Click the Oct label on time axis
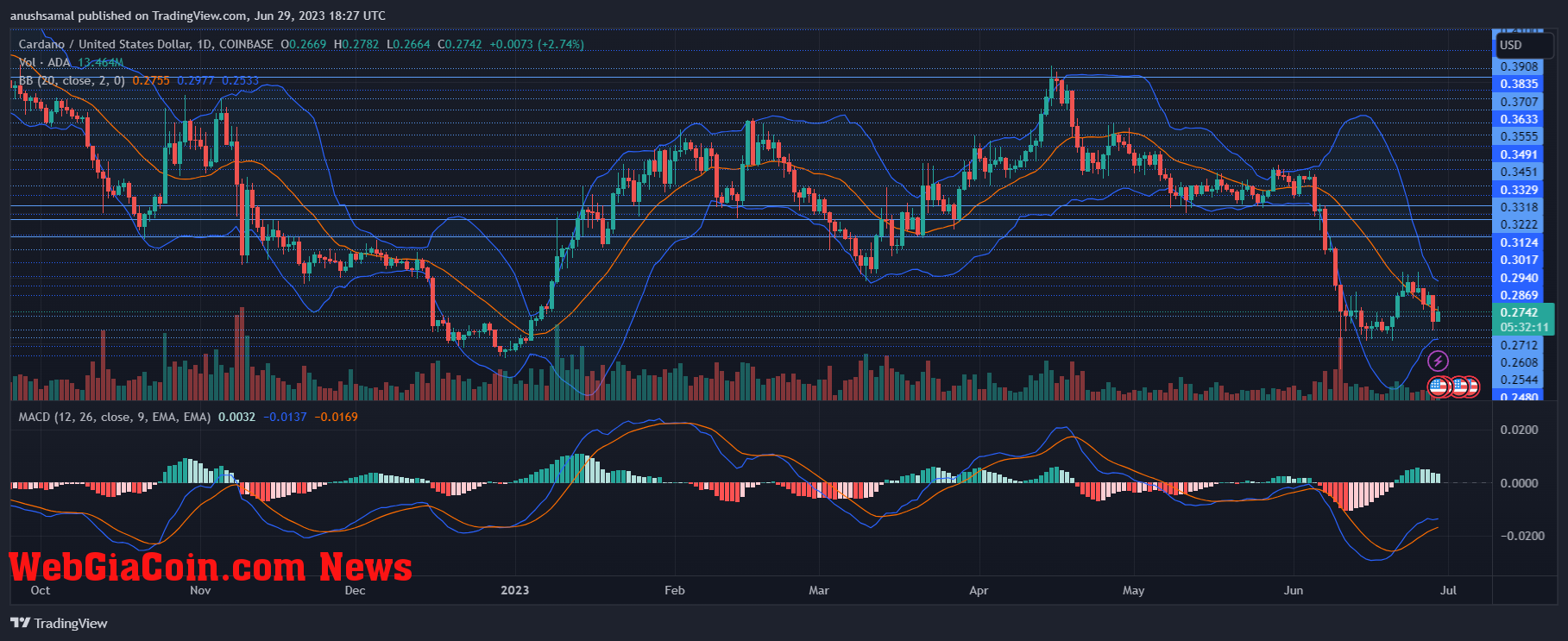Screen dimensions: 1568x641 coord(40,590)
